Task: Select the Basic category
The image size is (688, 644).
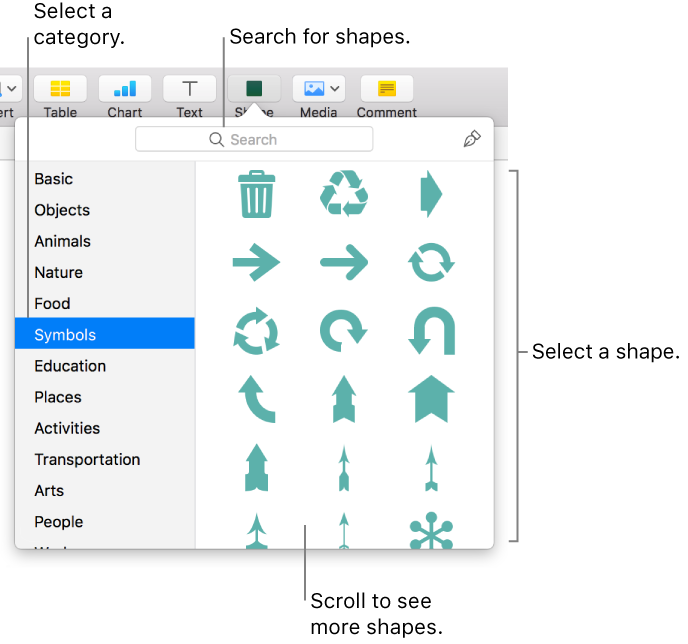Action: 105,179
